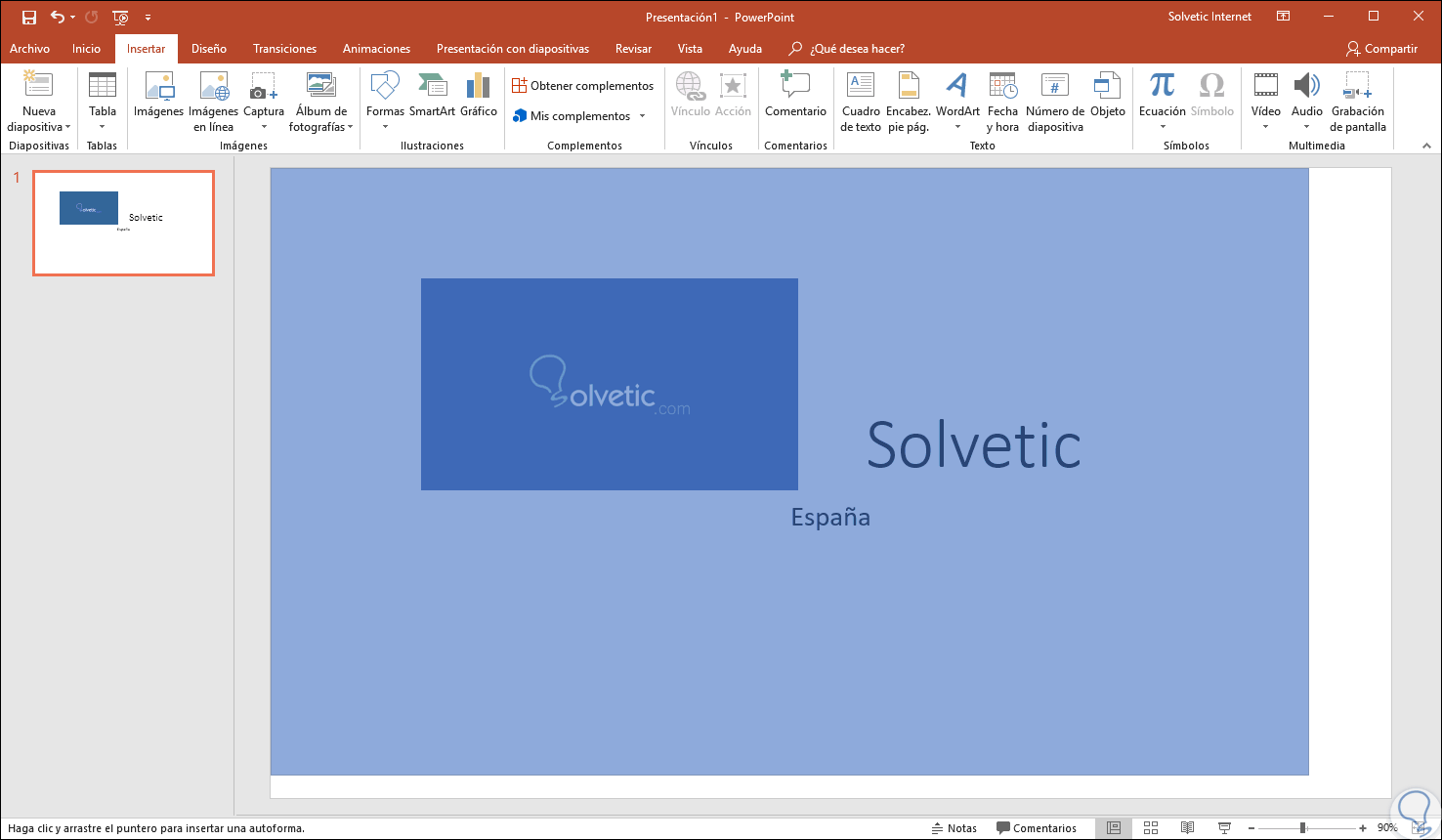Image resolution: width=1442 pixels, height=840 pixels.
Task: Insert a Cuadro de texto
Action: (861, 102)
